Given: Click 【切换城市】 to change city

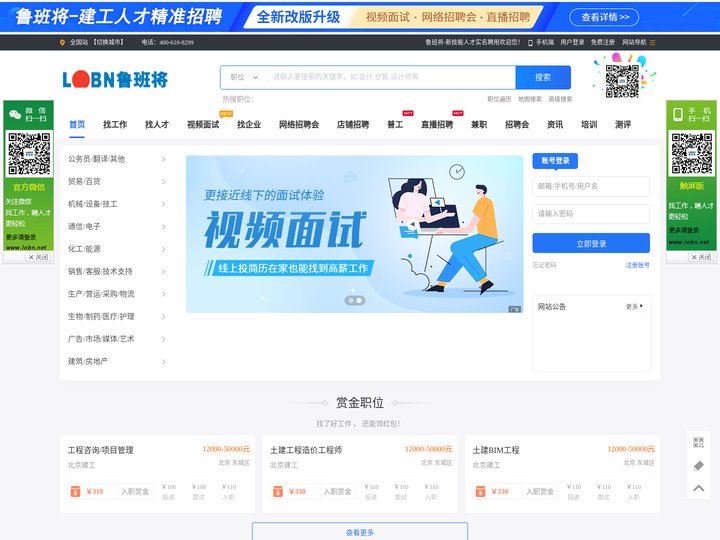Looking at the screenshot, I should (108, 42).
